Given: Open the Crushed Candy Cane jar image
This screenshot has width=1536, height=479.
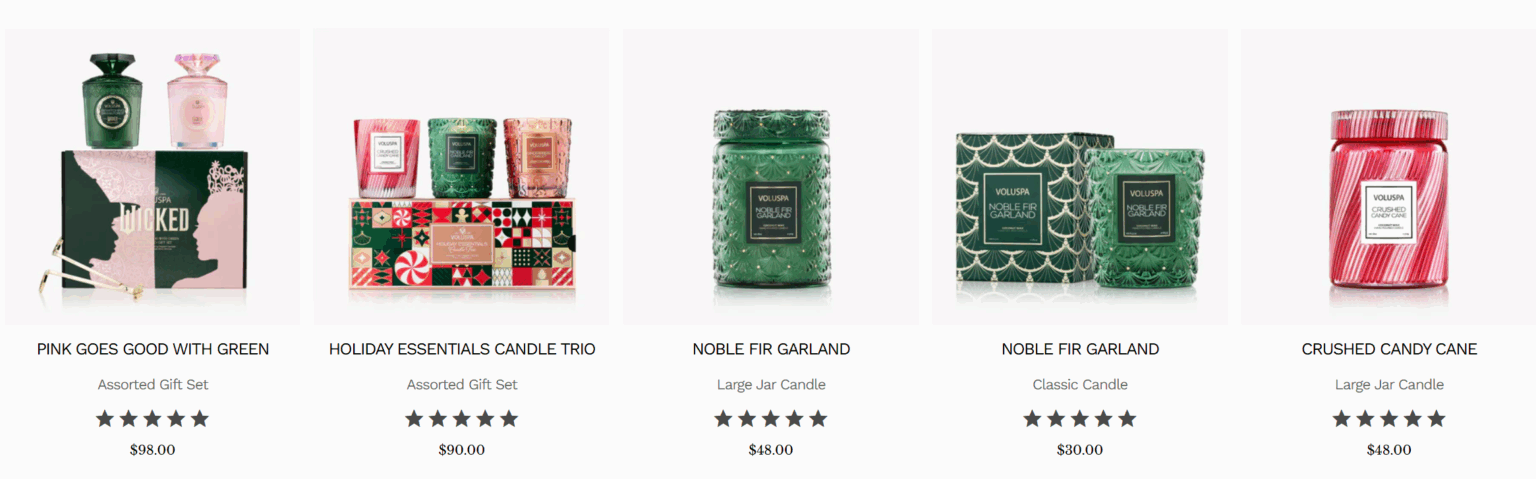Looking at the screenshot, I should click(x=1389, y=176).
